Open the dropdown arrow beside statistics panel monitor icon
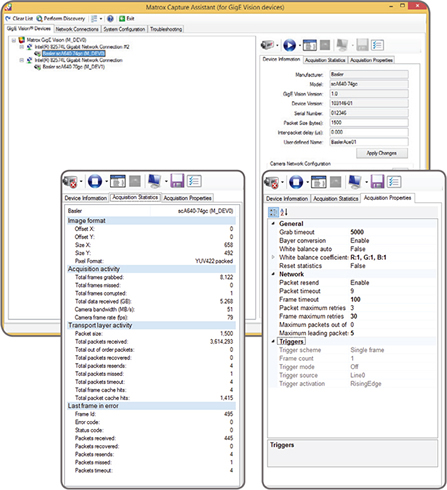This screenshot has height=490, width=447. [x=166, y=182]
